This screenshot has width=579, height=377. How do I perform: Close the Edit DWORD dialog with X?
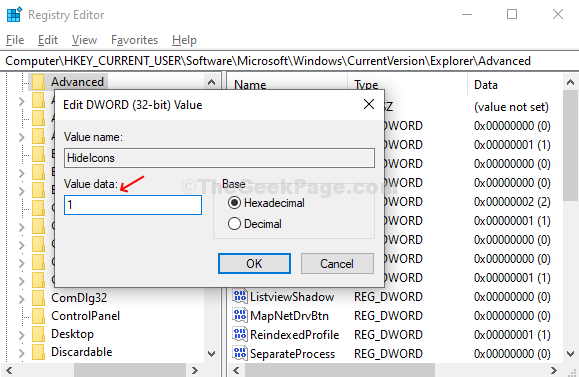pos(369,104)
